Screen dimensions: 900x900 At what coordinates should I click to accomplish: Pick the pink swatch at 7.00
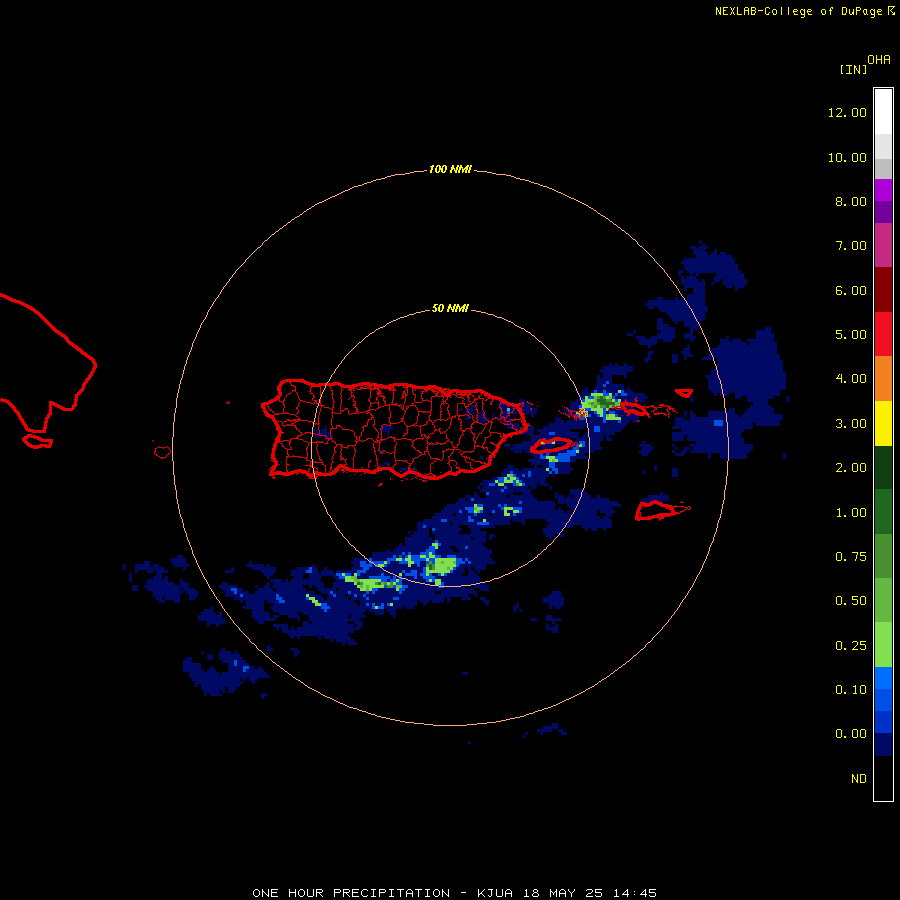click(x=883, y=245)
